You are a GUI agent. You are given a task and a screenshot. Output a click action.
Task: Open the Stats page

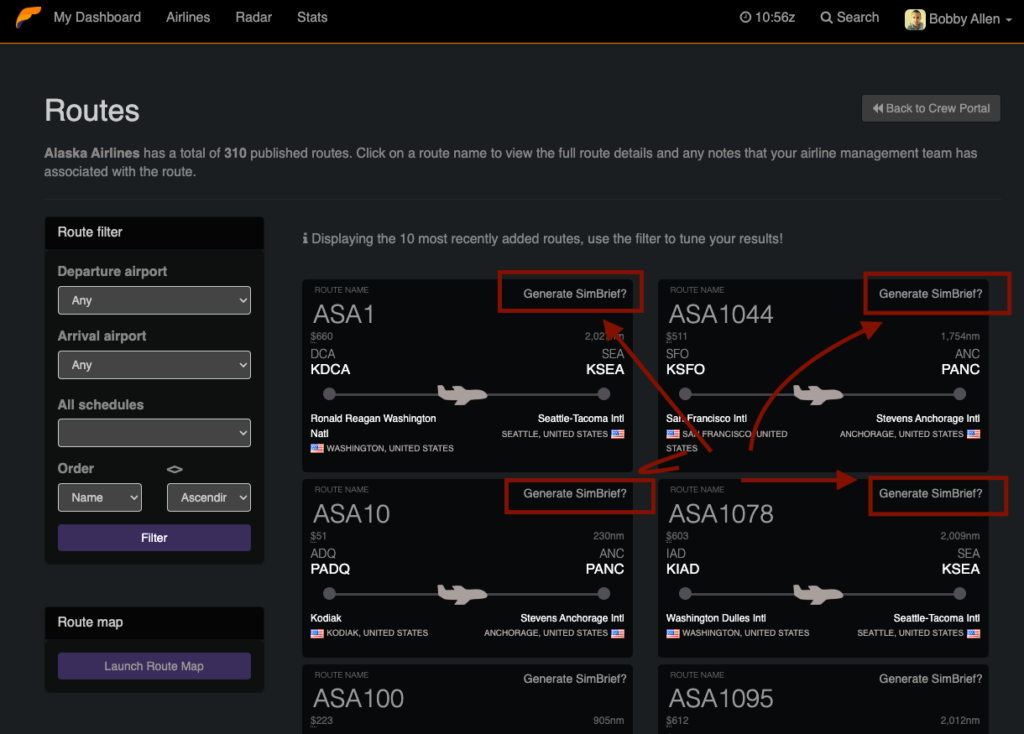coord(312,18)
